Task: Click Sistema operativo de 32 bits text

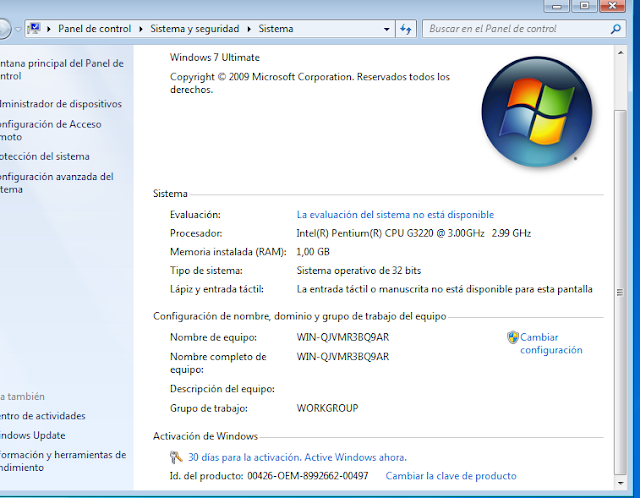Action: 359,271
